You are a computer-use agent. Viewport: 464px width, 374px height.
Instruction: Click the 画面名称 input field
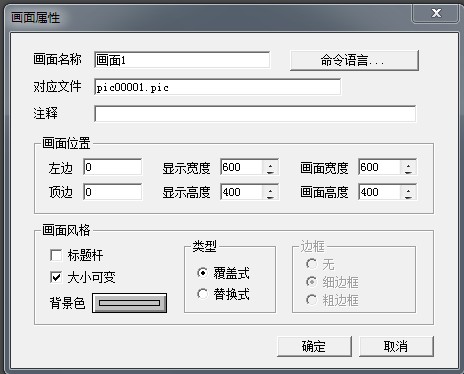[x=182, y=60]
